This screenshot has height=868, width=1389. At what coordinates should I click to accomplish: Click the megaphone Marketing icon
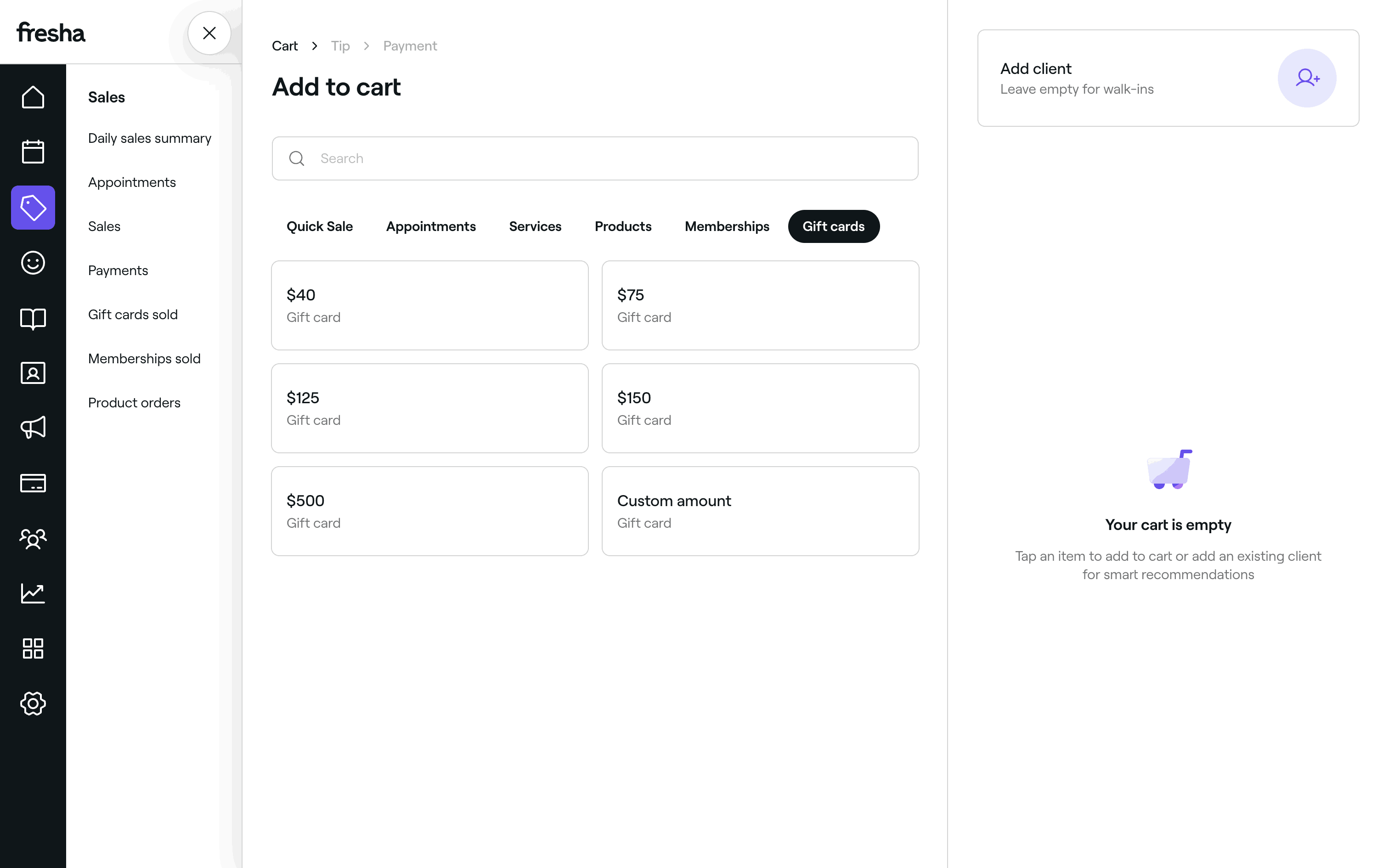(x=33, y=428)
